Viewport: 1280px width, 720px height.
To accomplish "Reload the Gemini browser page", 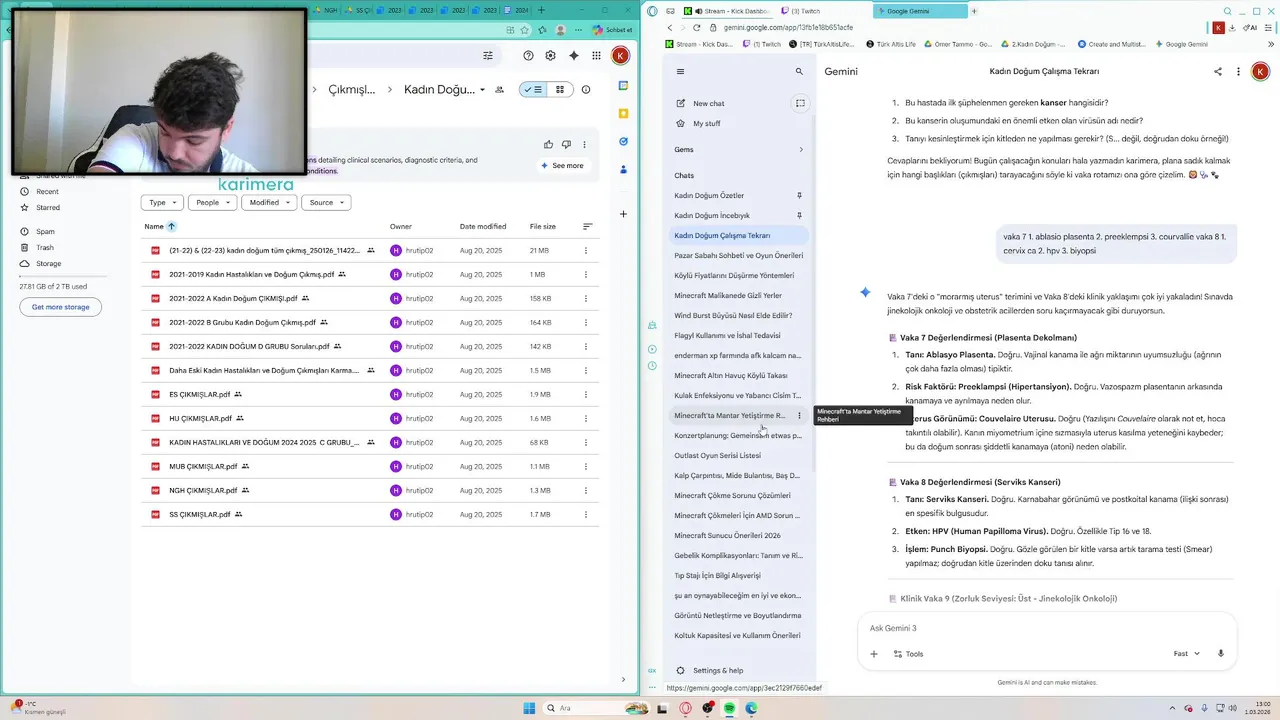I will click(x=697, y=27).
